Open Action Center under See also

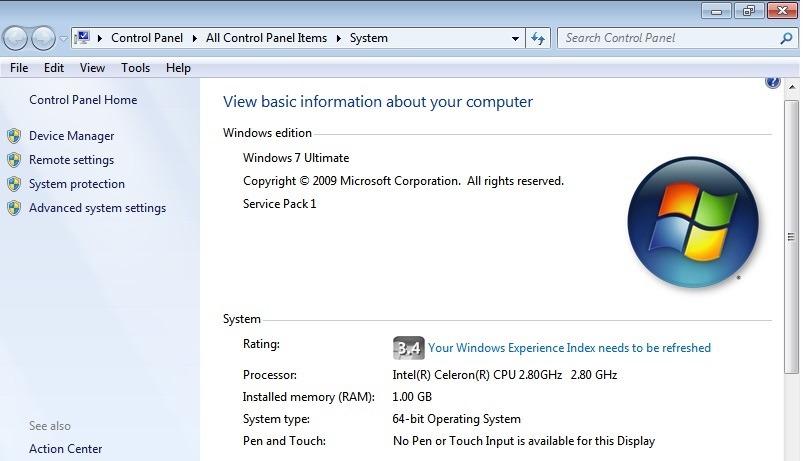click(65, 449)
